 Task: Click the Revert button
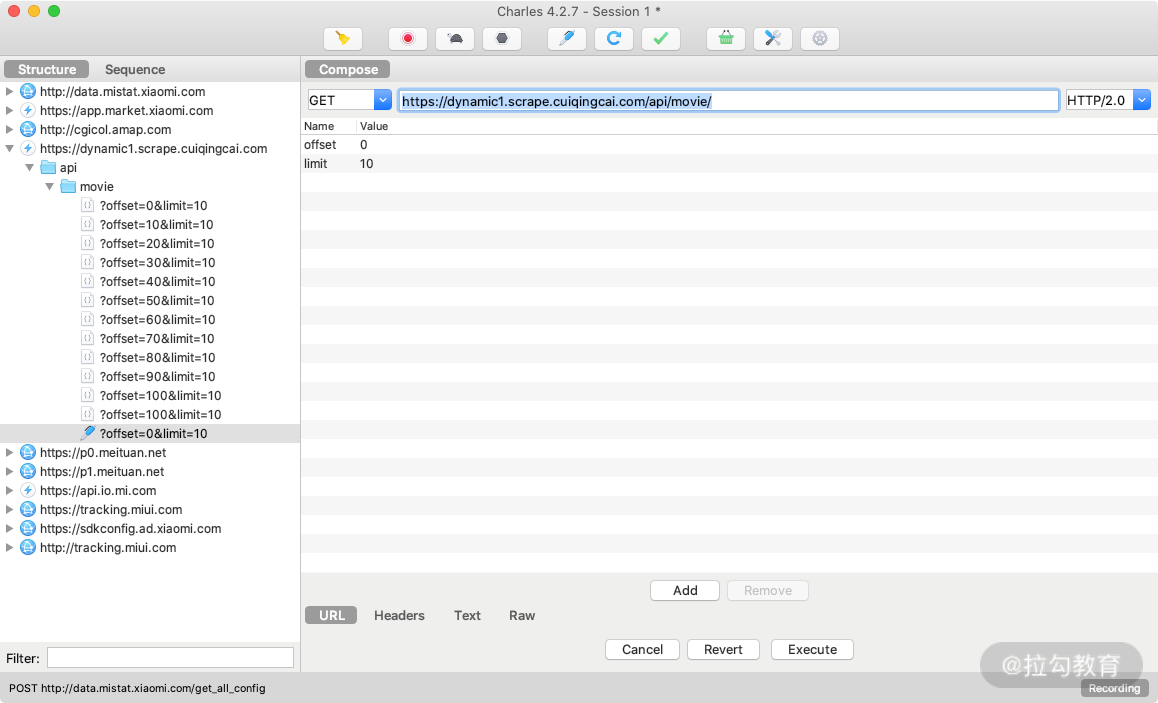[x=723, y=650]
